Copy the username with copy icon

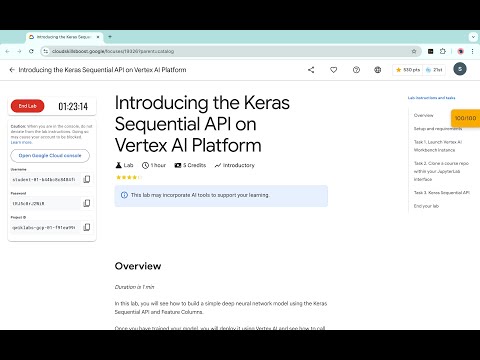87,179
